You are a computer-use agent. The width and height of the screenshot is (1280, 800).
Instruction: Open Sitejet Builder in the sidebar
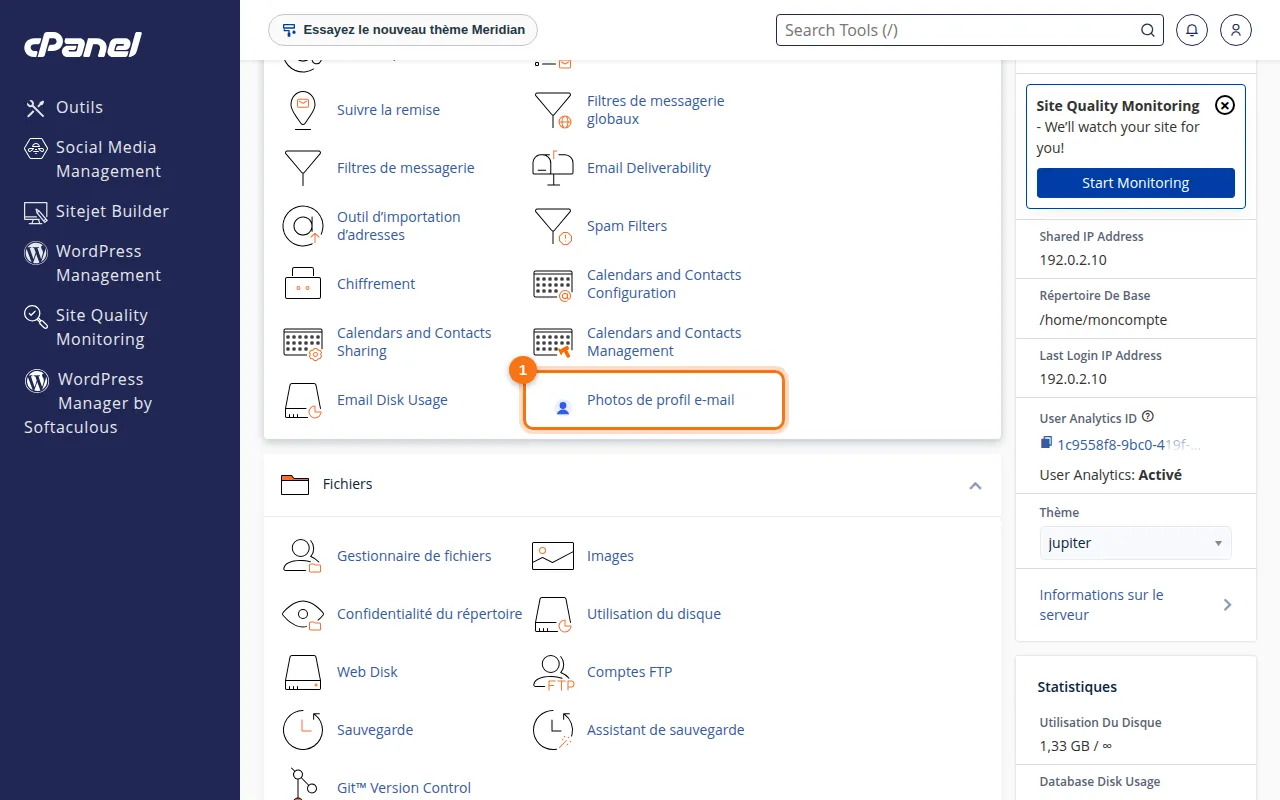click(97, 211)
